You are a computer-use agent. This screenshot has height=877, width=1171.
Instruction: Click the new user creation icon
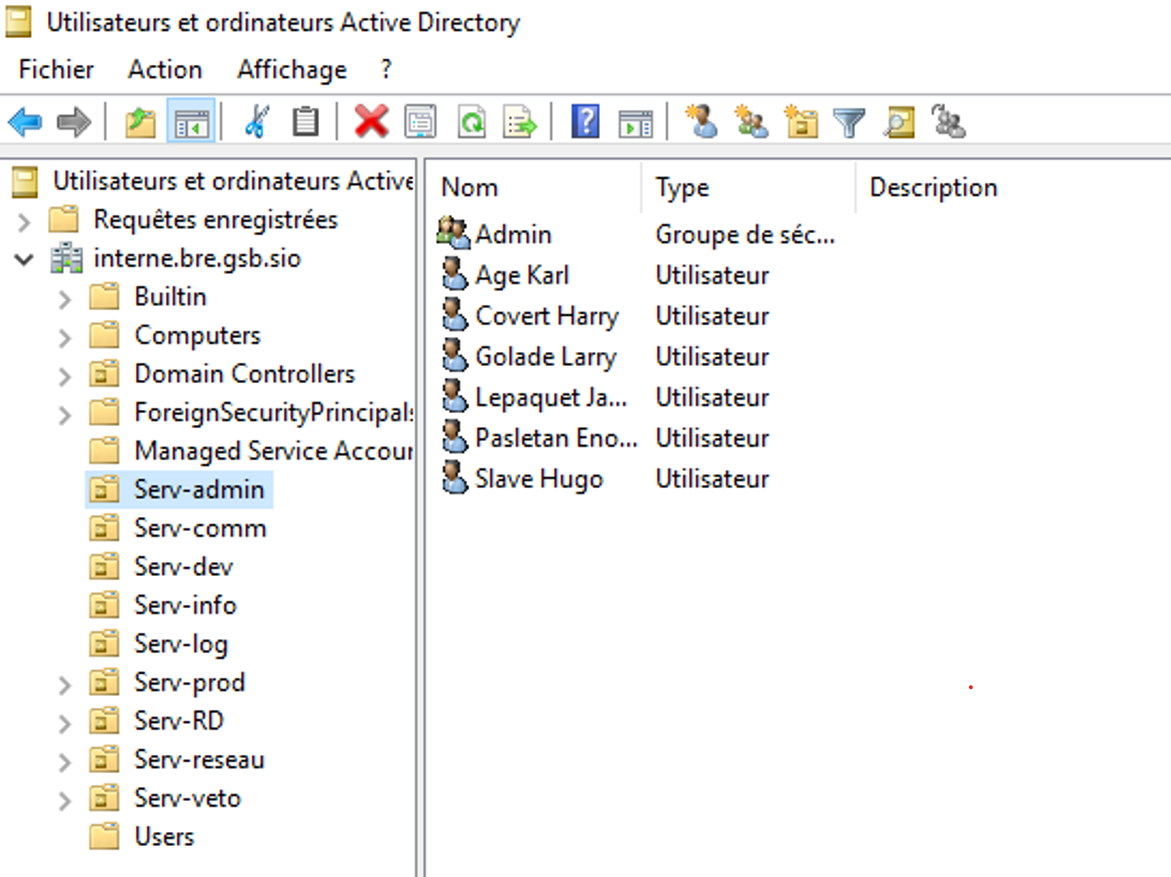point(702,123)
